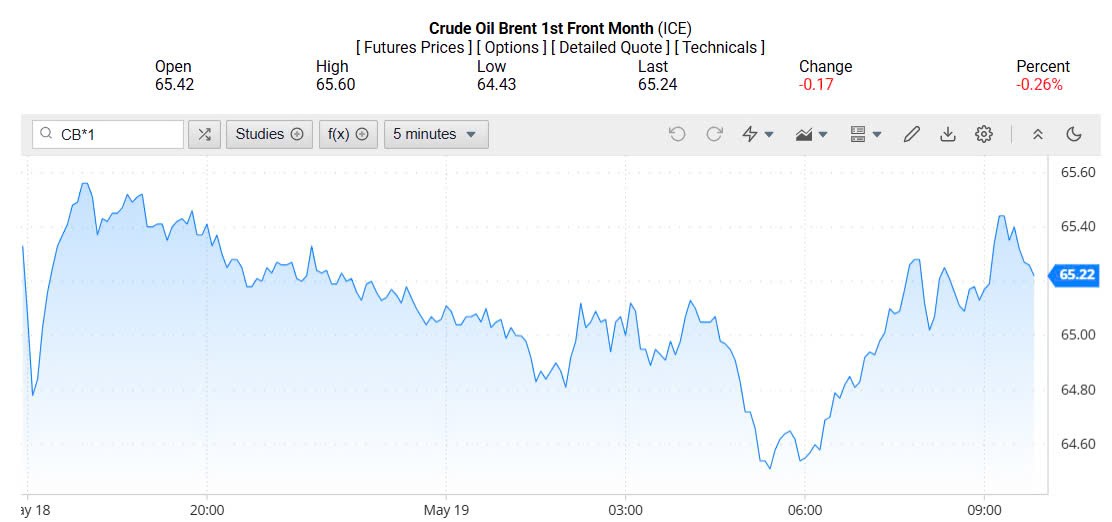Go to the Options link
Image resolution: width=1112 pixels, height=522 pixels.
click(511, 47)
